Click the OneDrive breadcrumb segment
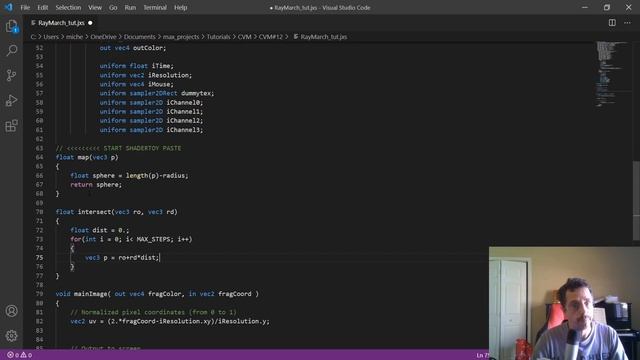Screen dimensions: 640x360 point(103,37)
